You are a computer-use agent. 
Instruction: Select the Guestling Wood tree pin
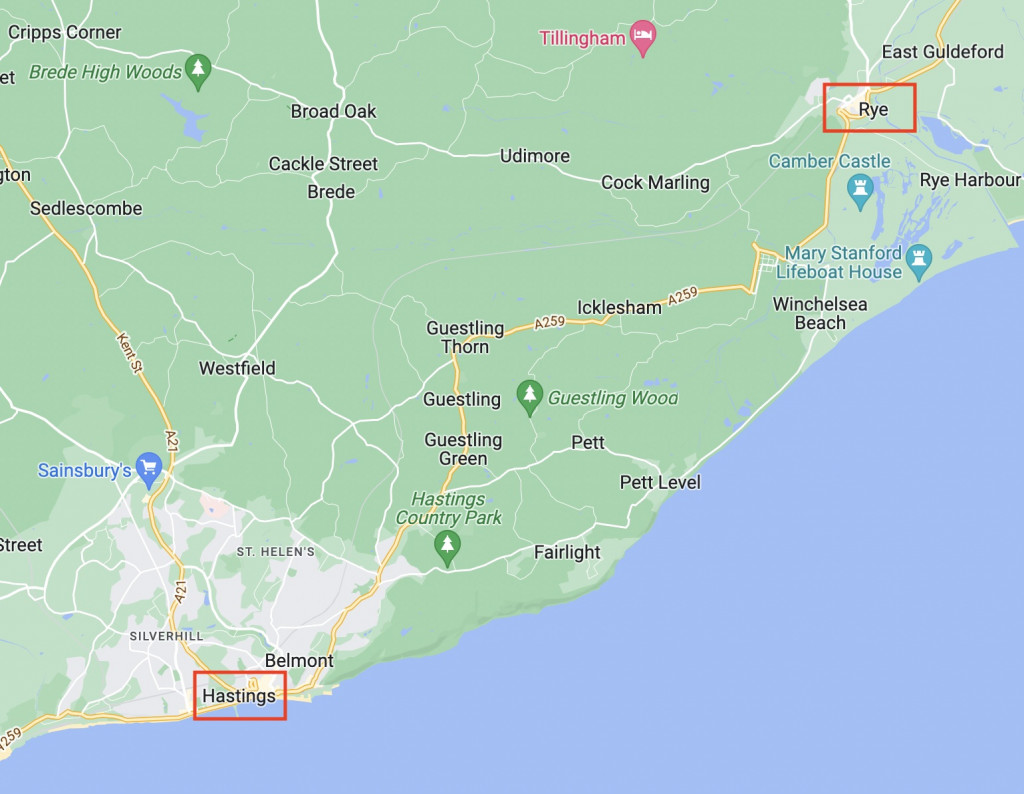[530, 398]
